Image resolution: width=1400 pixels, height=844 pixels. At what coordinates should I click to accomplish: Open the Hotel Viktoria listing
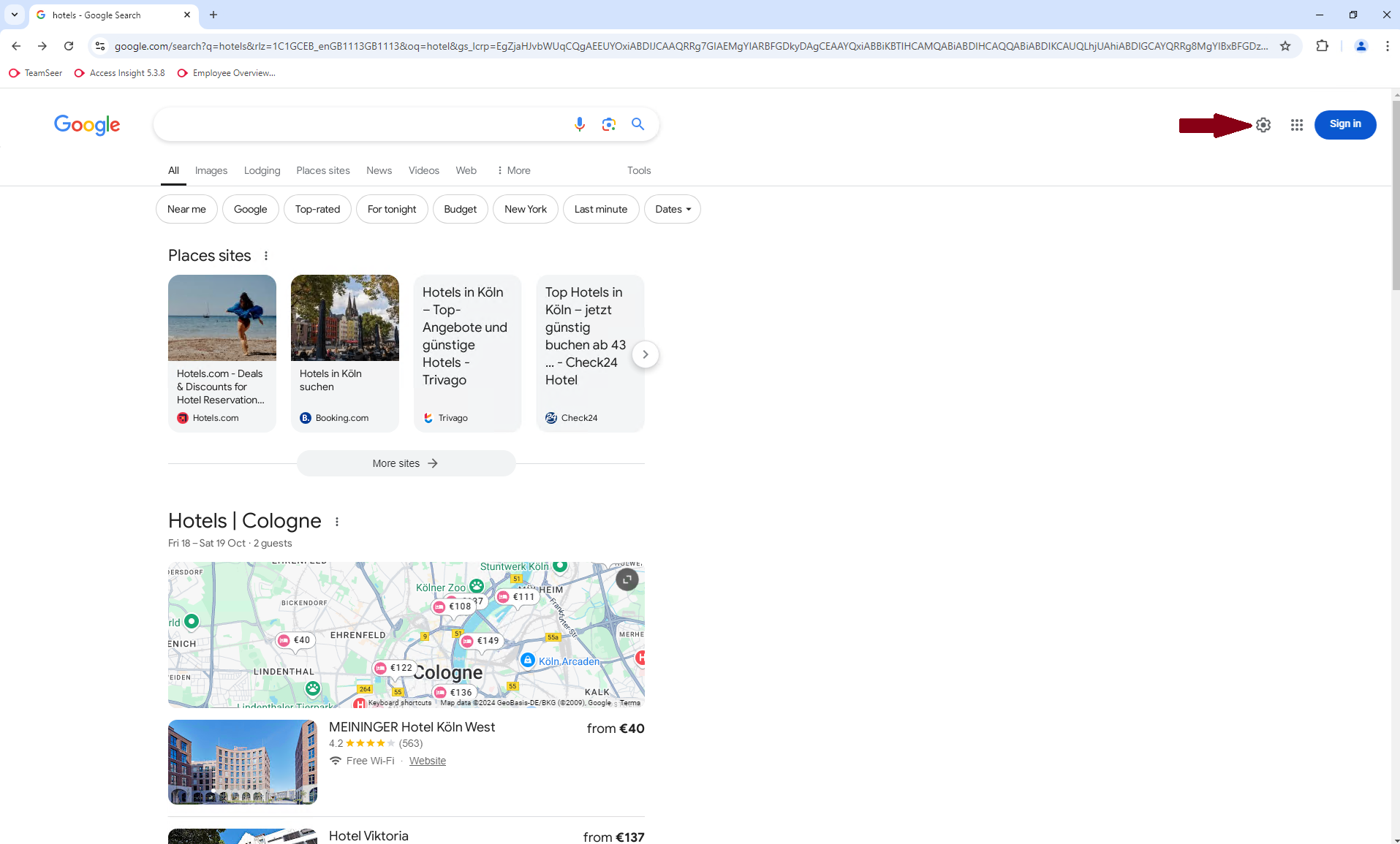click(368, 836)
